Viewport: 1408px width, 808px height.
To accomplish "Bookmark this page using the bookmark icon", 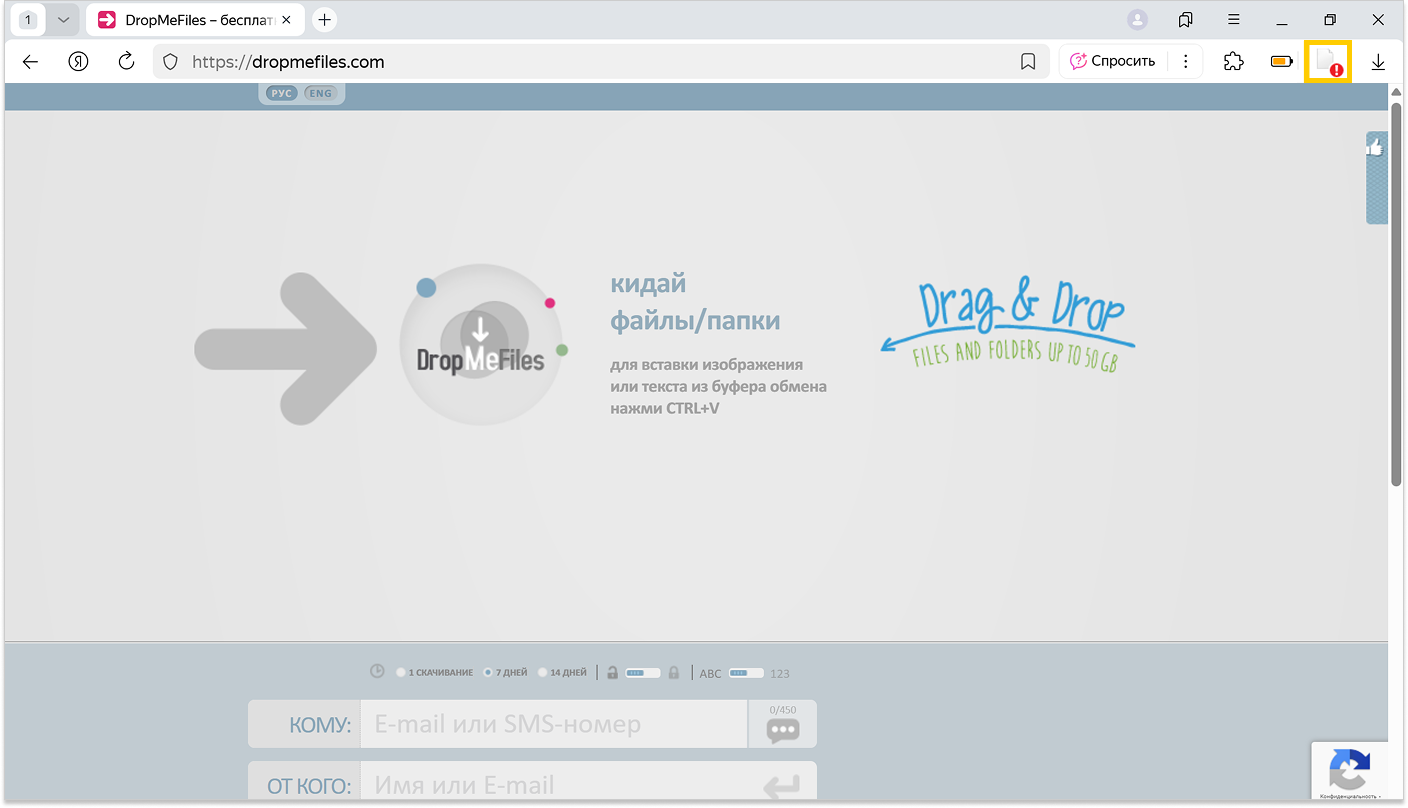I will point(1027,62).
